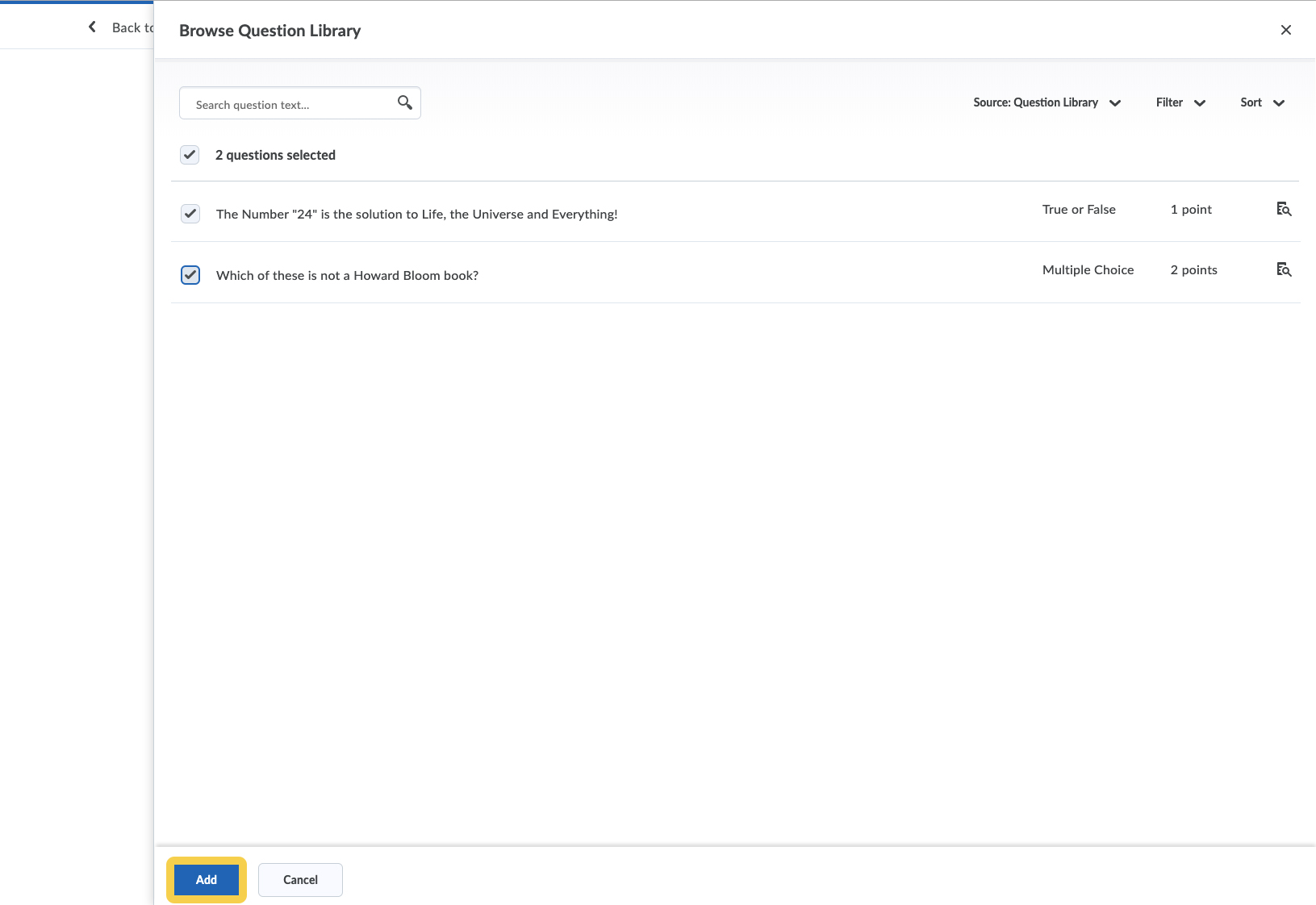
Task: Close the Browse Question Library dialog
Action: [1285, 31]
